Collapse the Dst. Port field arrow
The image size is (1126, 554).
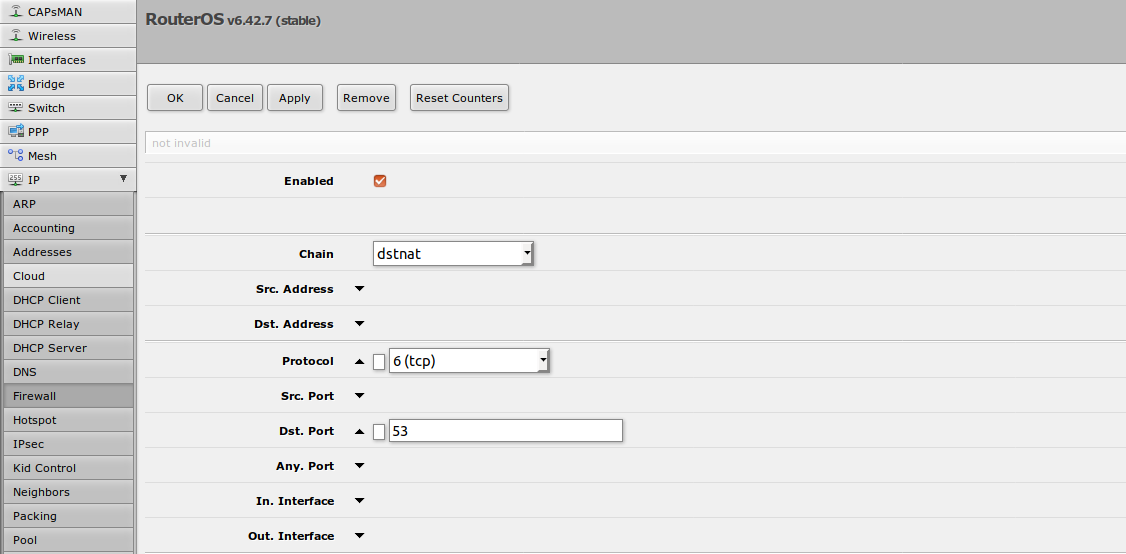click(360, 432)
